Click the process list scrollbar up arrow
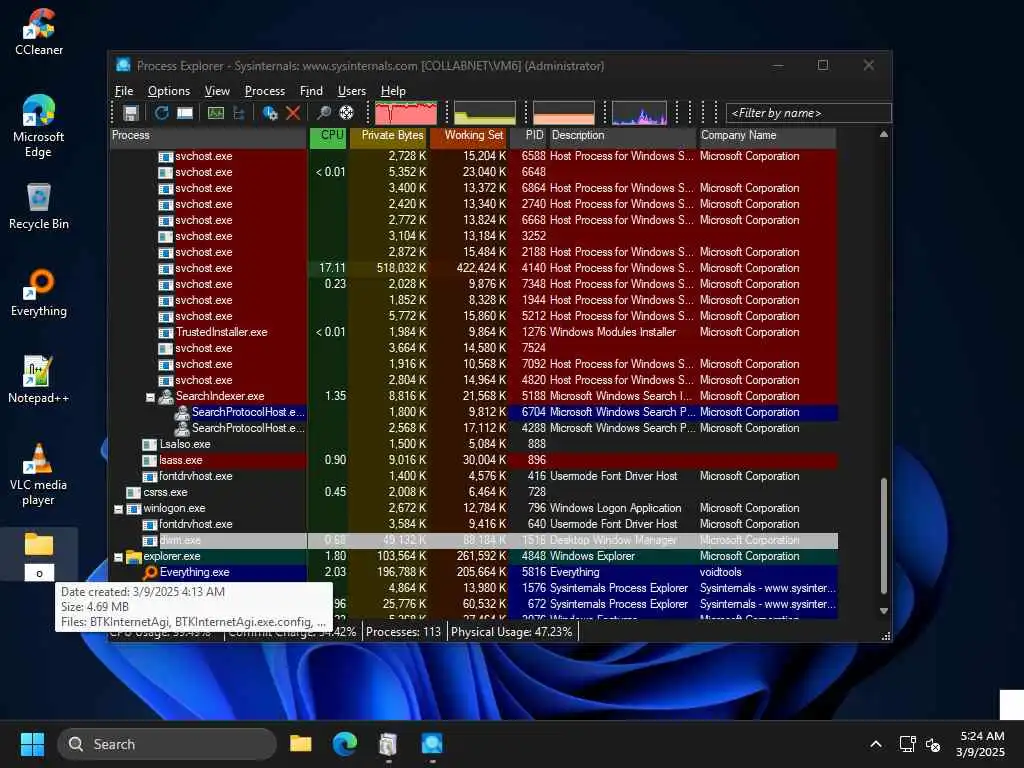1024x768 pixels. pos(884,135)
